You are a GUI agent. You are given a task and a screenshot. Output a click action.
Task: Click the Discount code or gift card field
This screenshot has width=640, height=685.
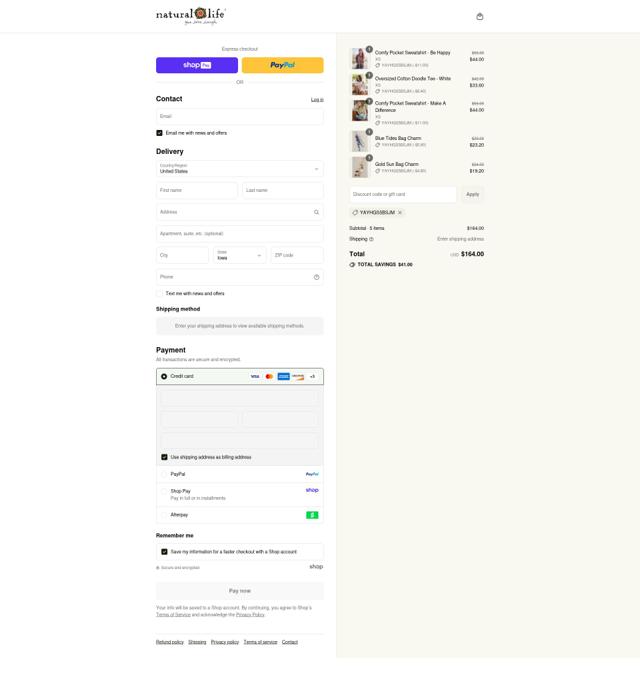tap(403, 194)
